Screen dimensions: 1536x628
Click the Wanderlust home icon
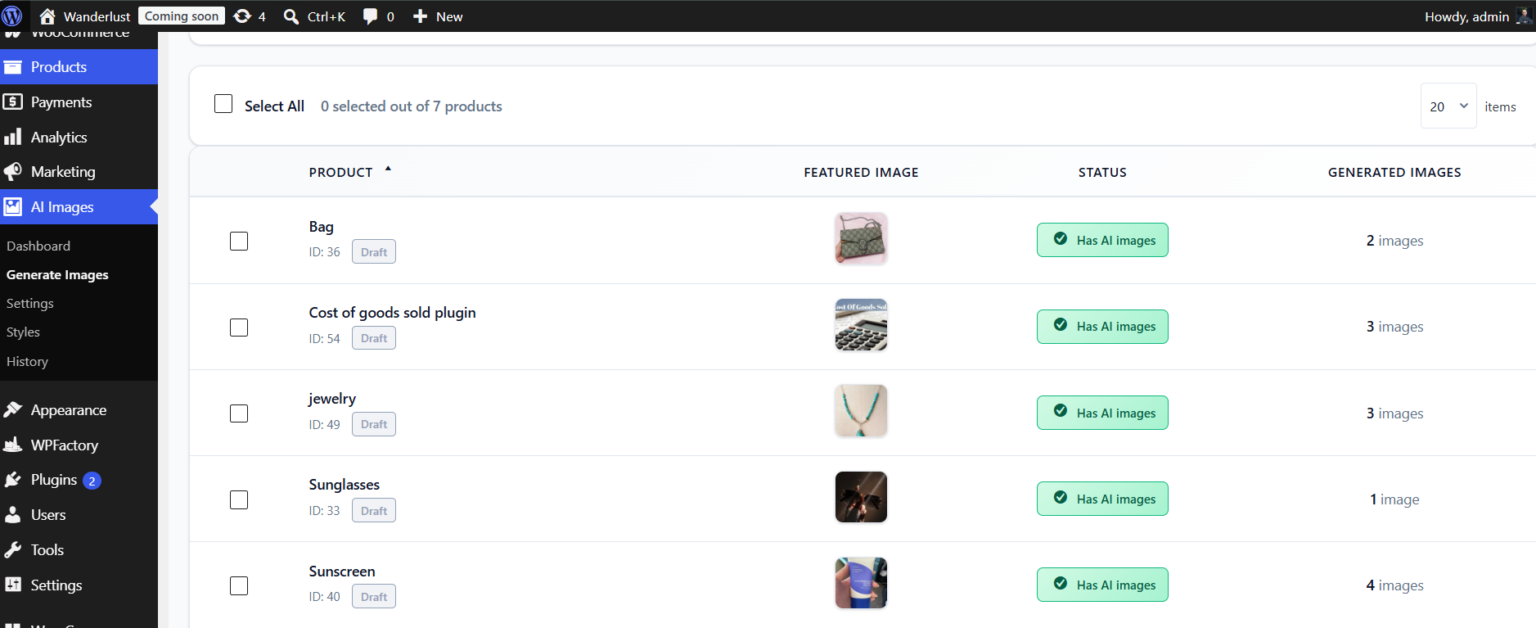tap(47, 16)
